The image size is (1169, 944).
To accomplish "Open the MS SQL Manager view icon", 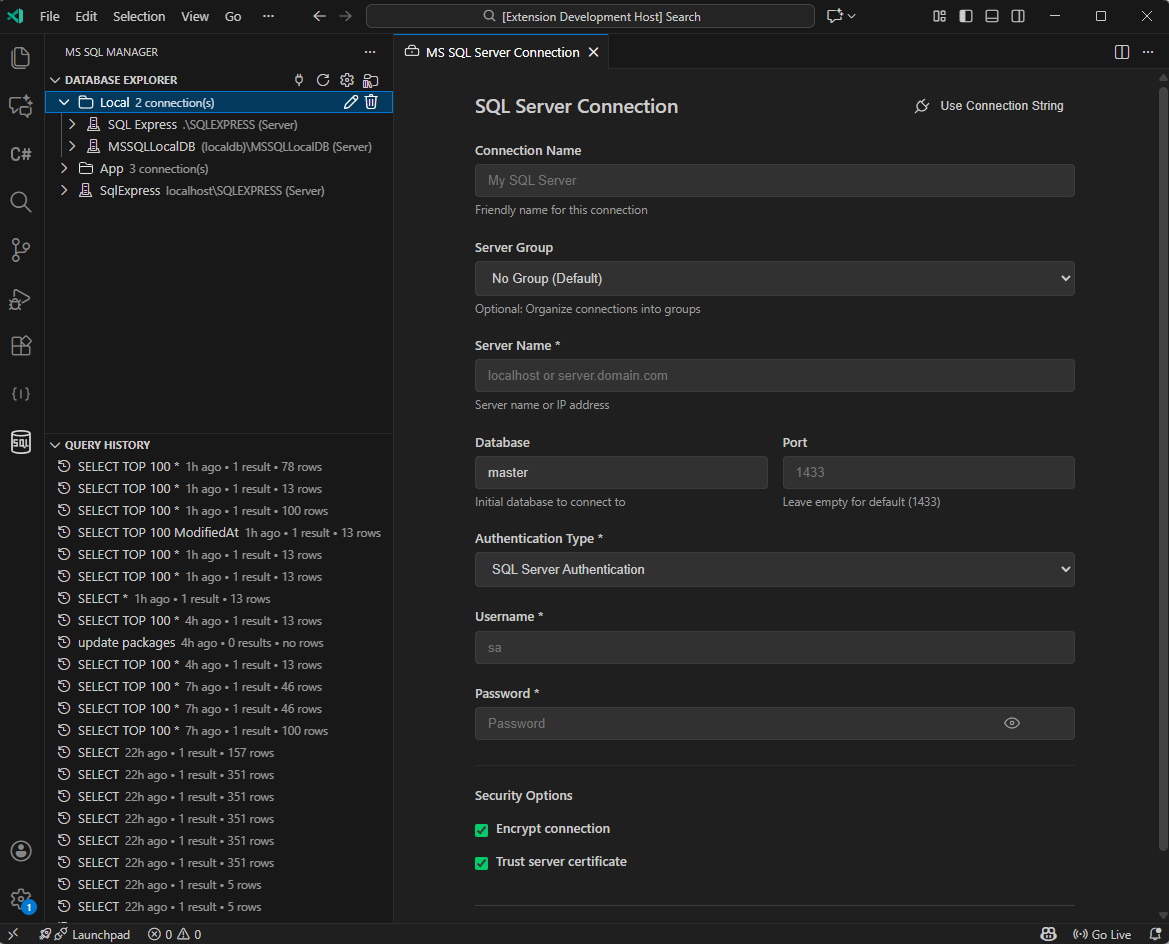I will click(21, 442).
